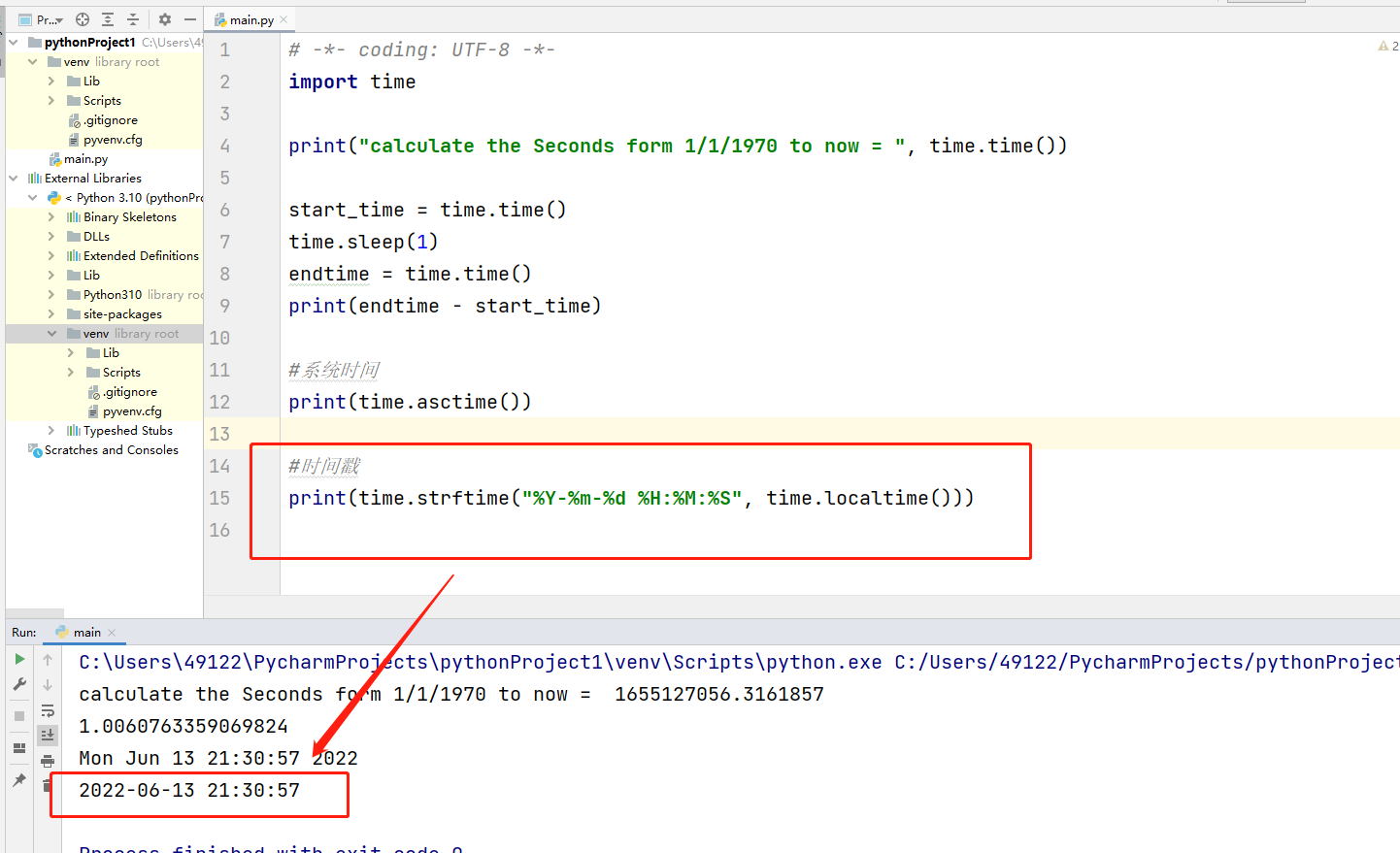
Task: Click empty highlighted line 13 in editor
Action: click(x=840, y=434)
